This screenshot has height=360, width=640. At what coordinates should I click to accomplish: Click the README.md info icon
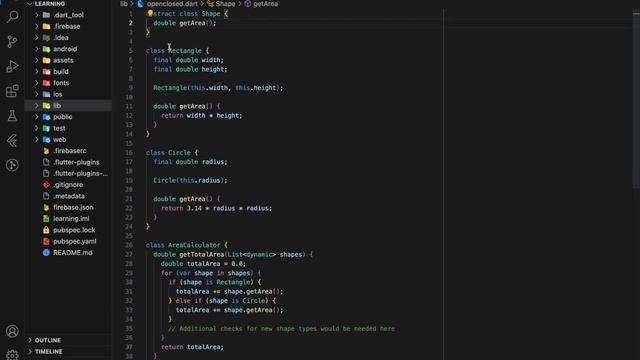(x=46, y=253)
